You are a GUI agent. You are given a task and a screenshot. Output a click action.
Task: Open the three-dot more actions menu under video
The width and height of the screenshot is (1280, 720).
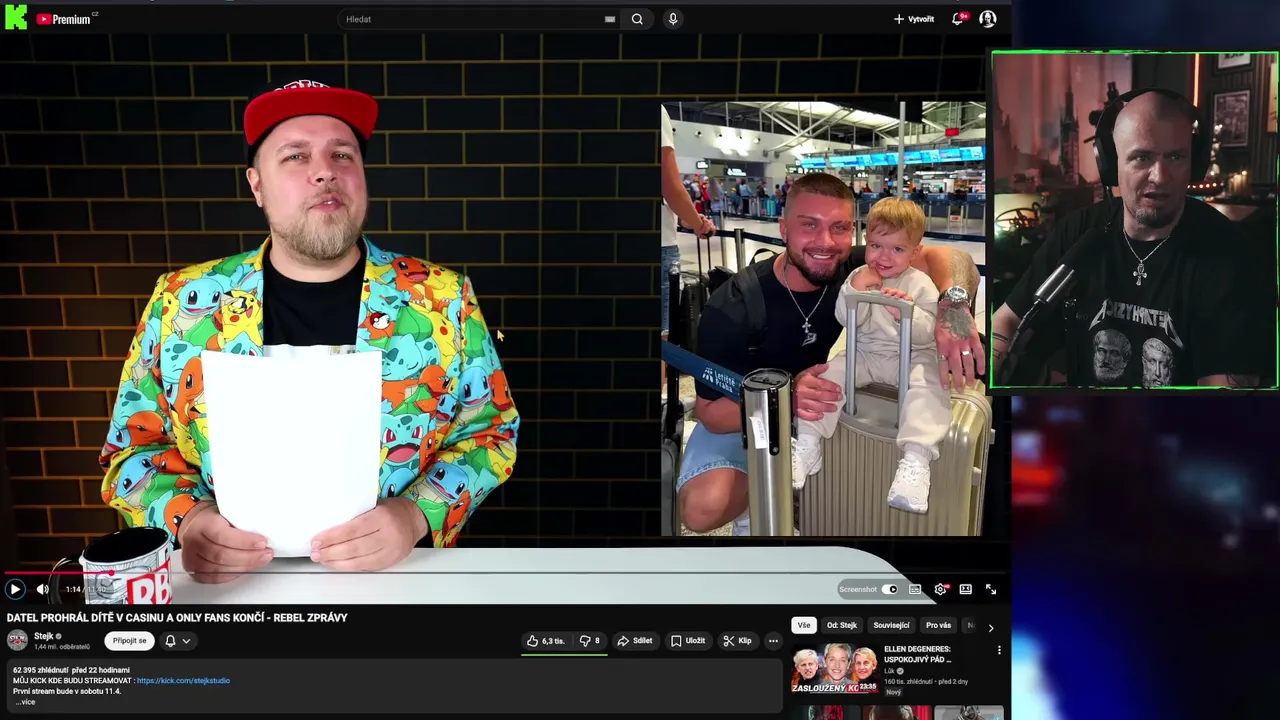click(x=773, y=641)
